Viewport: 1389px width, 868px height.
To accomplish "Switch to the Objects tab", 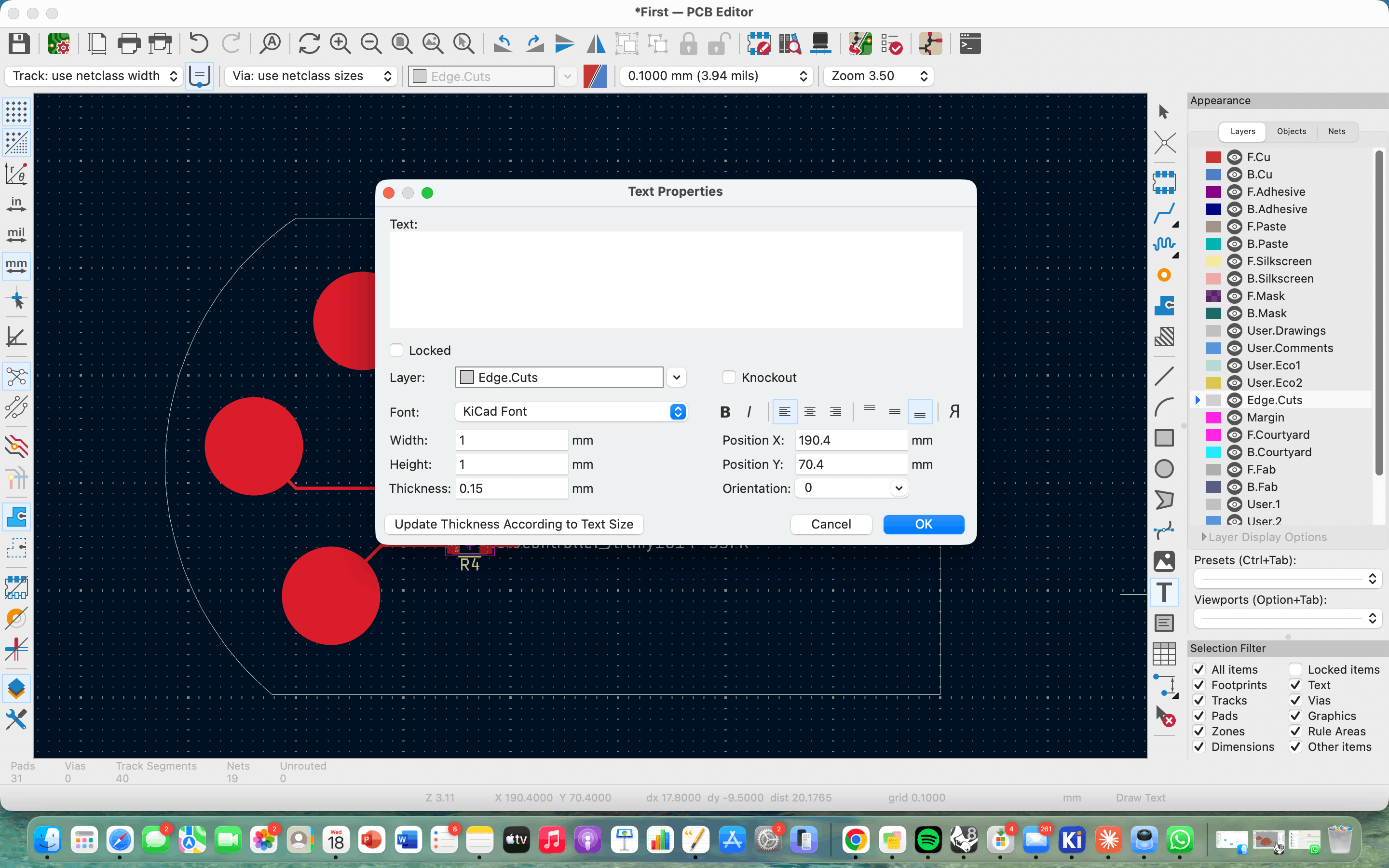I will tap(1292, 132).
